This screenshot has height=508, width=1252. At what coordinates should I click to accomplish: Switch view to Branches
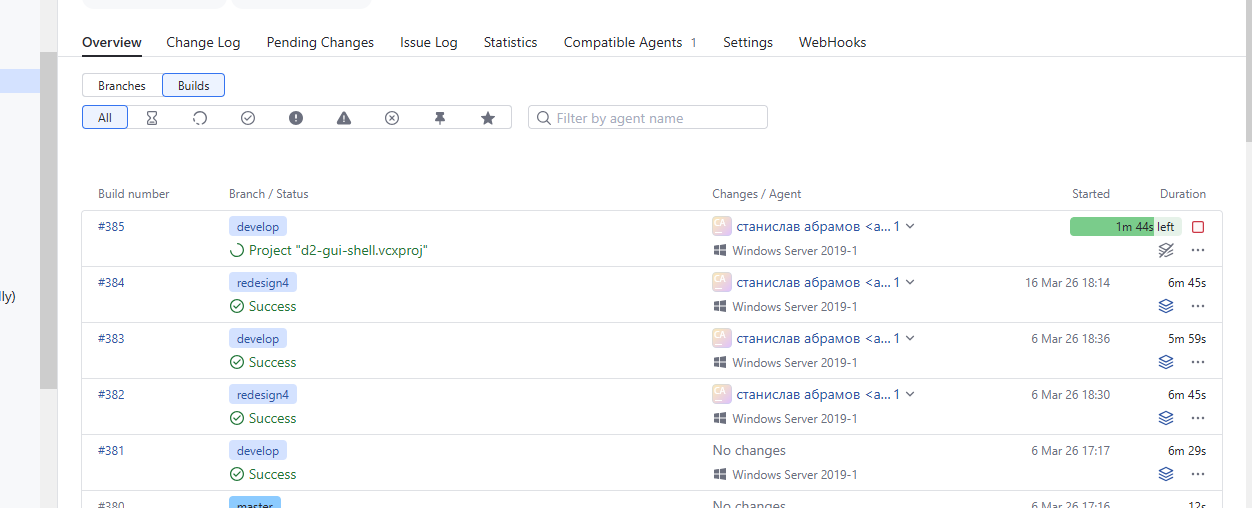click(122, 86)
